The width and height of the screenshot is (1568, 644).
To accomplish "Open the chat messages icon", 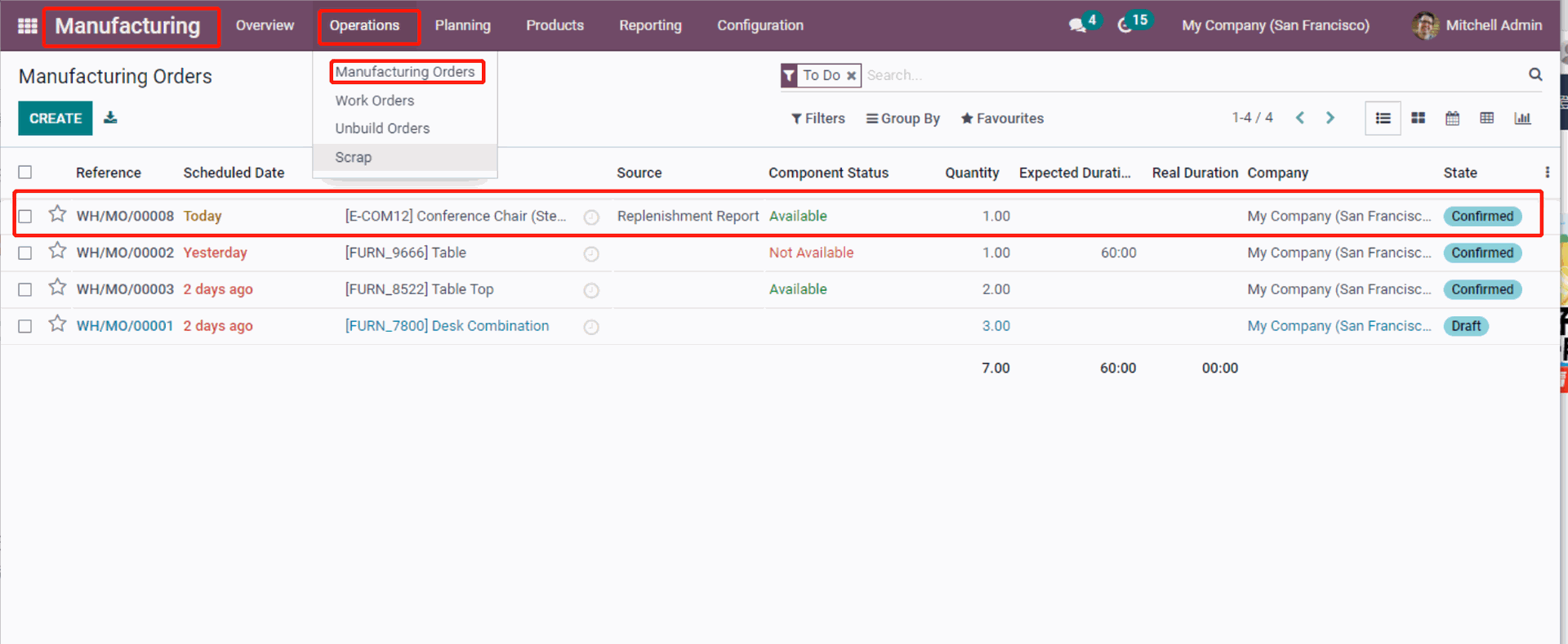I will click(1077, 25).
